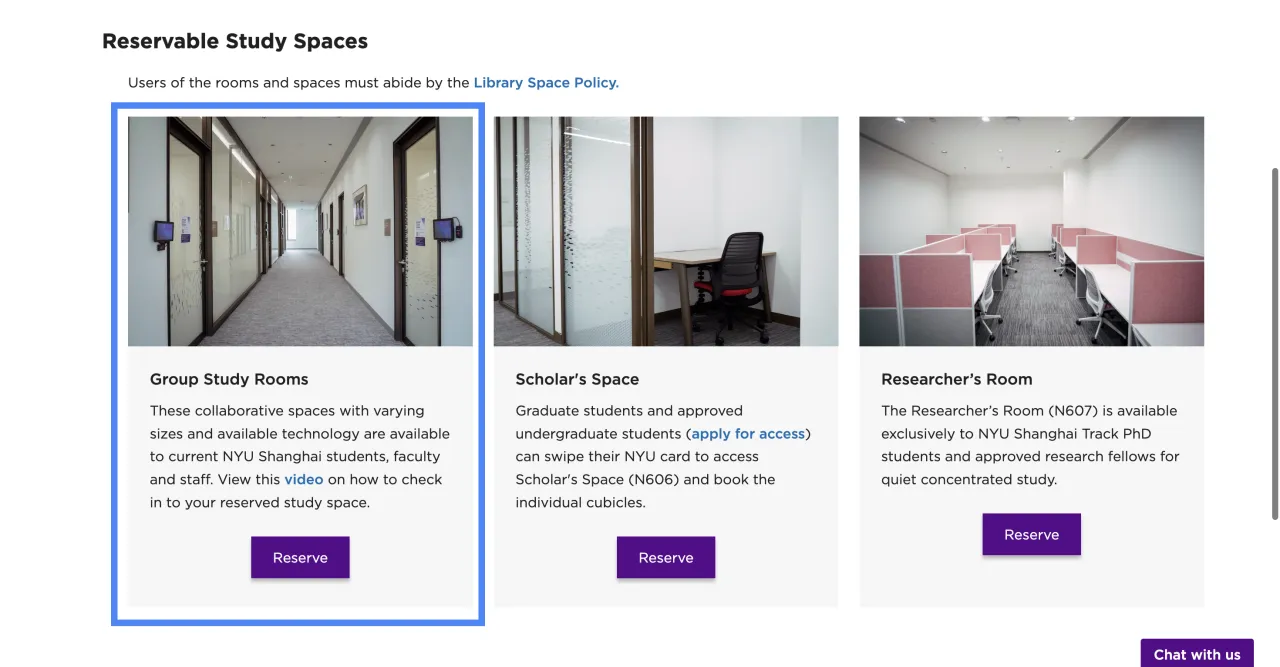Screen dimensions: 1280x667
Task: Click the Researcher's Room desks photo
Action: pyautogui.click(x=1031, y=231)
